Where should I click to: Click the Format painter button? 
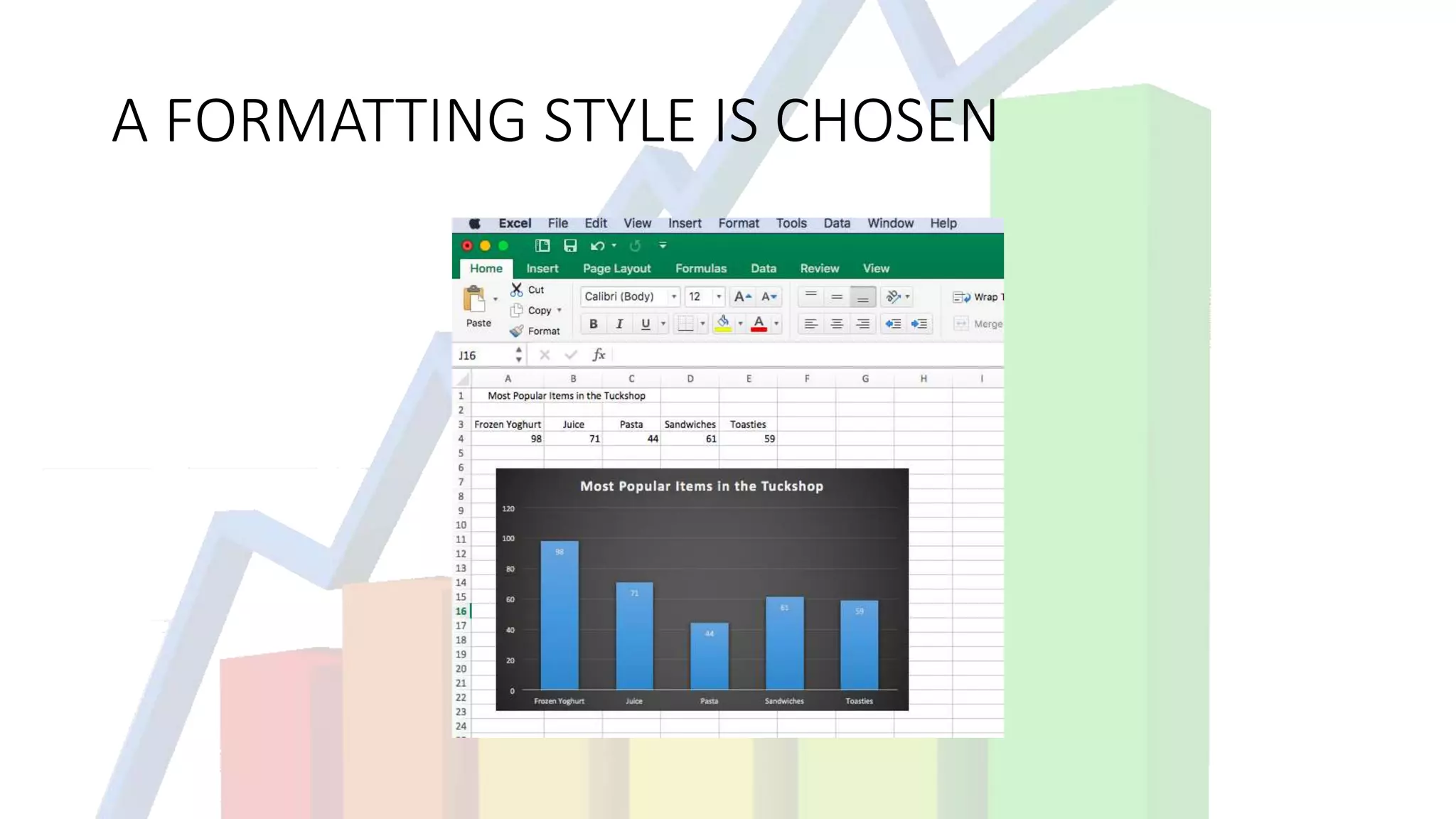pos(535,331)
